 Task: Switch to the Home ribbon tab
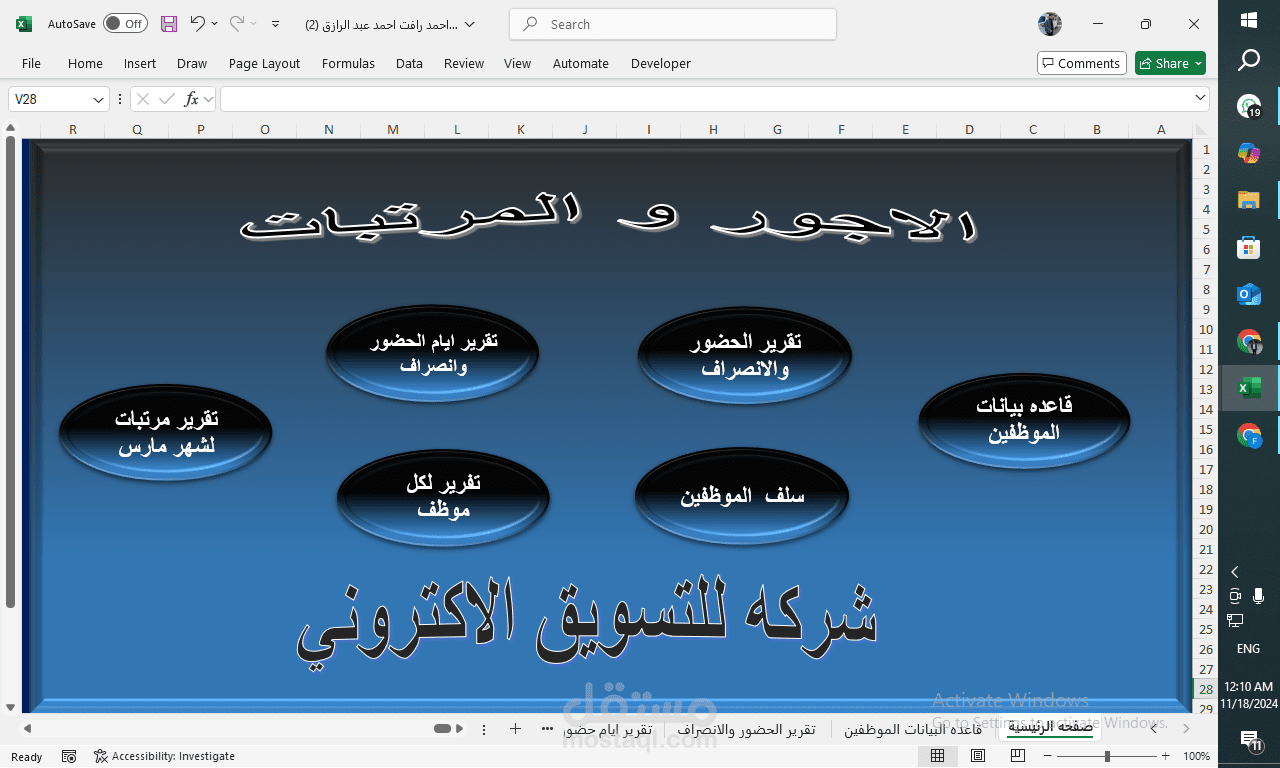pyautogui.click(x=85, y=63)
